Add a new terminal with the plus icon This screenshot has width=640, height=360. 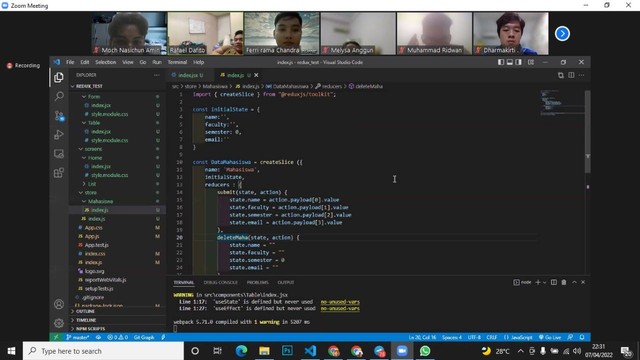(x=538, y=282)
